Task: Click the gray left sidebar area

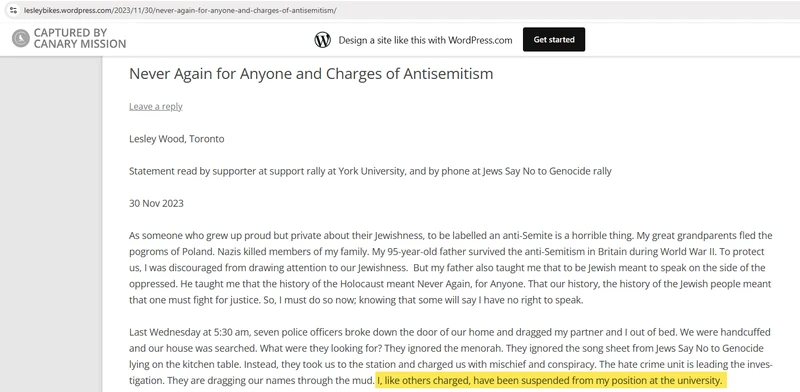Action: tap(51, 224)
